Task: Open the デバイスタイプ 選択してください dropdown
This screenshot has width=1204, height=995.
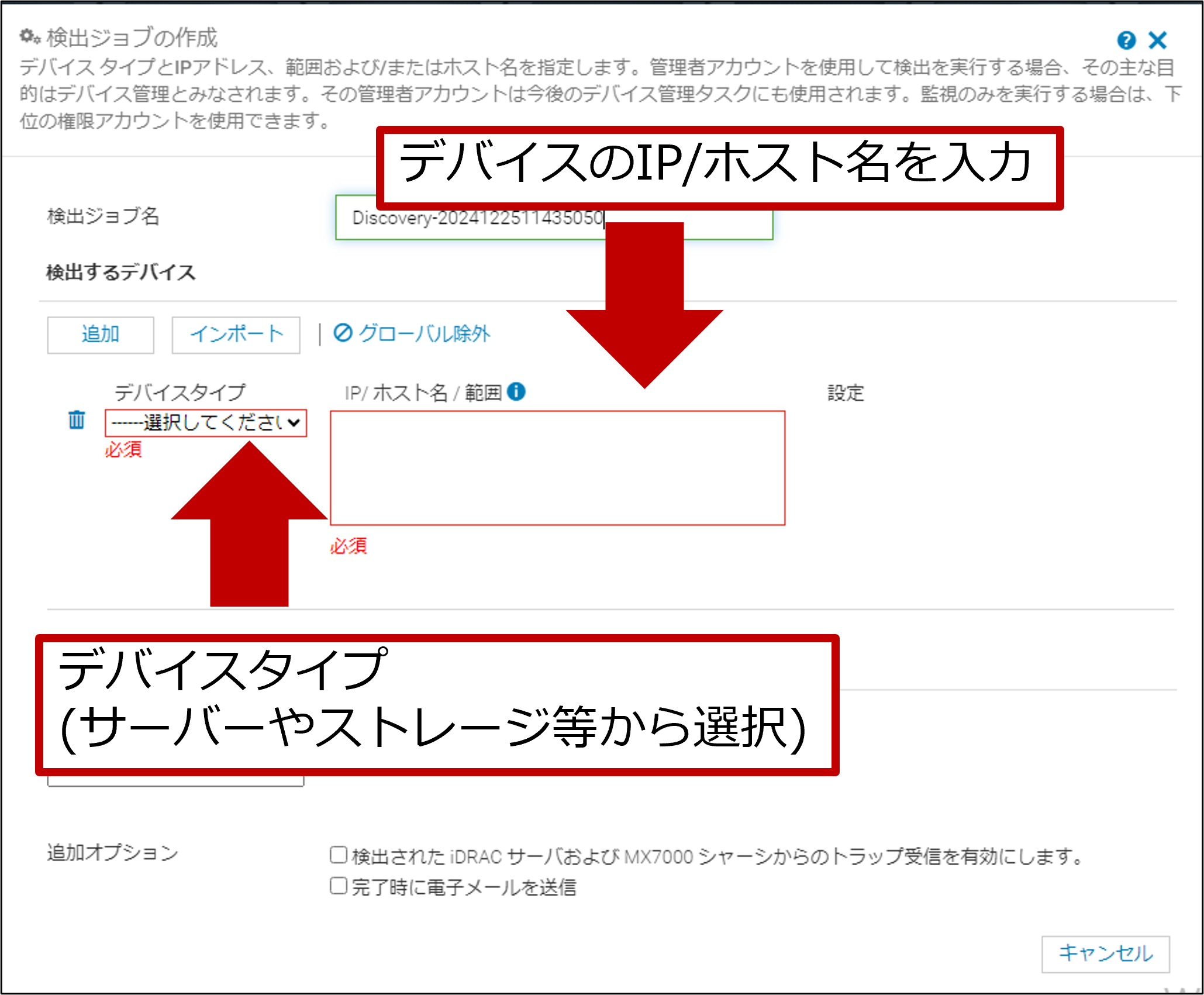Action: pyautogui.click(x=206, y=422)
